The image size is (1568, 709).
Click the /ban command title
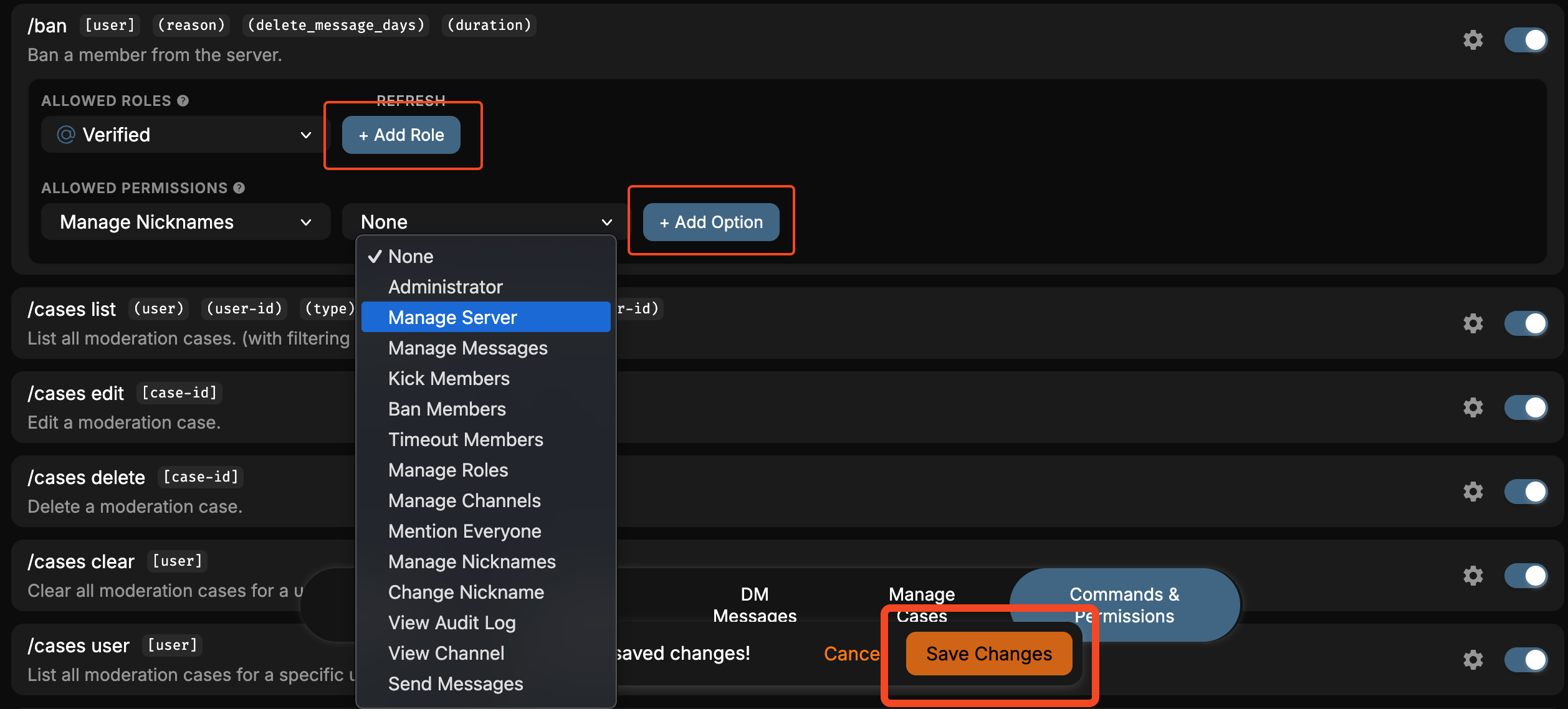pos(47,26)
